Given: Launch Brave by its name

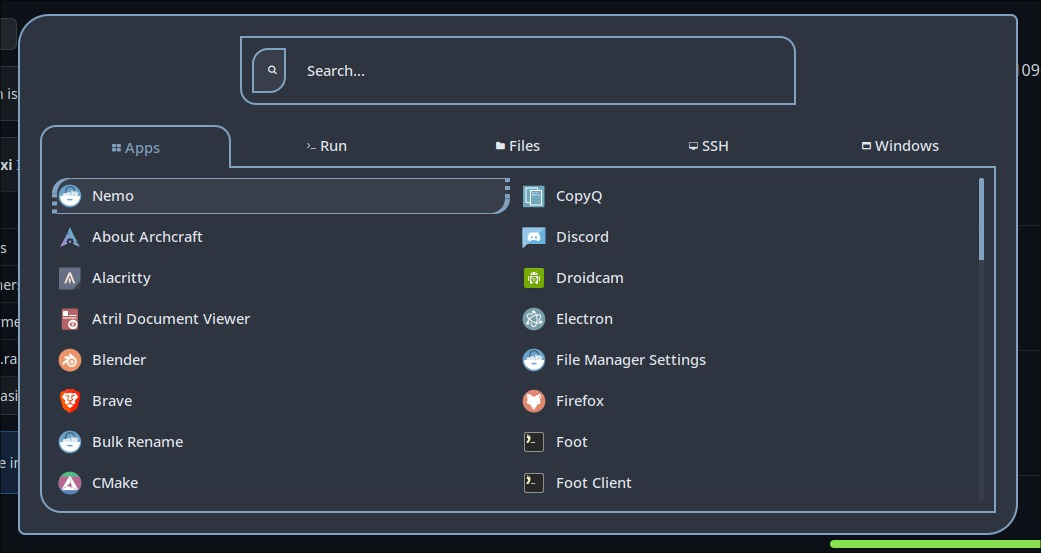Looking at the screenshot, I should pyautogui.click(x=112, y=401).
